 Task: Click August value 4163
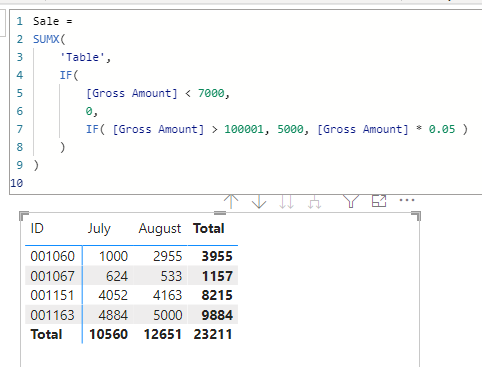coord(167,295)
